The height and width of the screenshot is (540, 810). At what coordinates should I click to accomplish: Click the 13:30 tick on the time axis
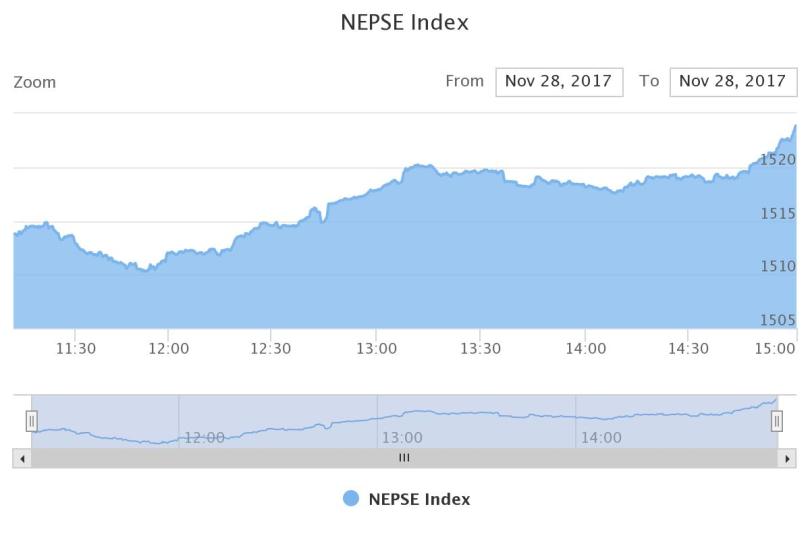480,348
